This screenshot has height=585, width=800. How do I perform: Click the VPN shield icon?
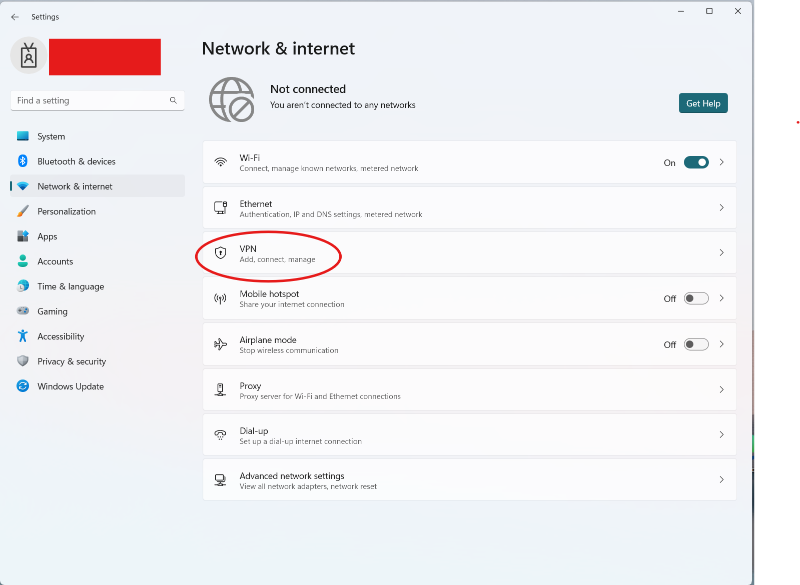[220, 252]
